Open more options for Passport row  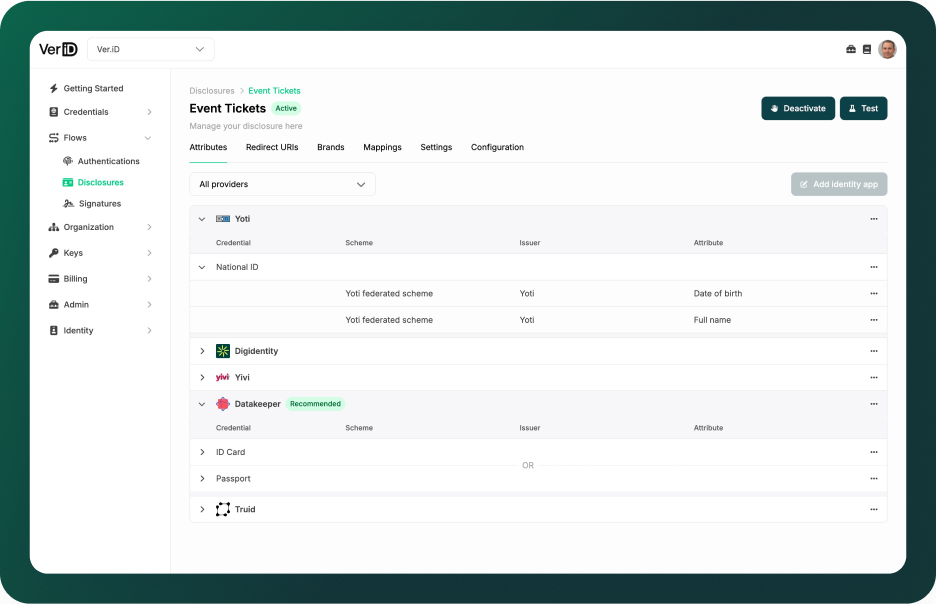pyautogui.click(x=873, y=479)
